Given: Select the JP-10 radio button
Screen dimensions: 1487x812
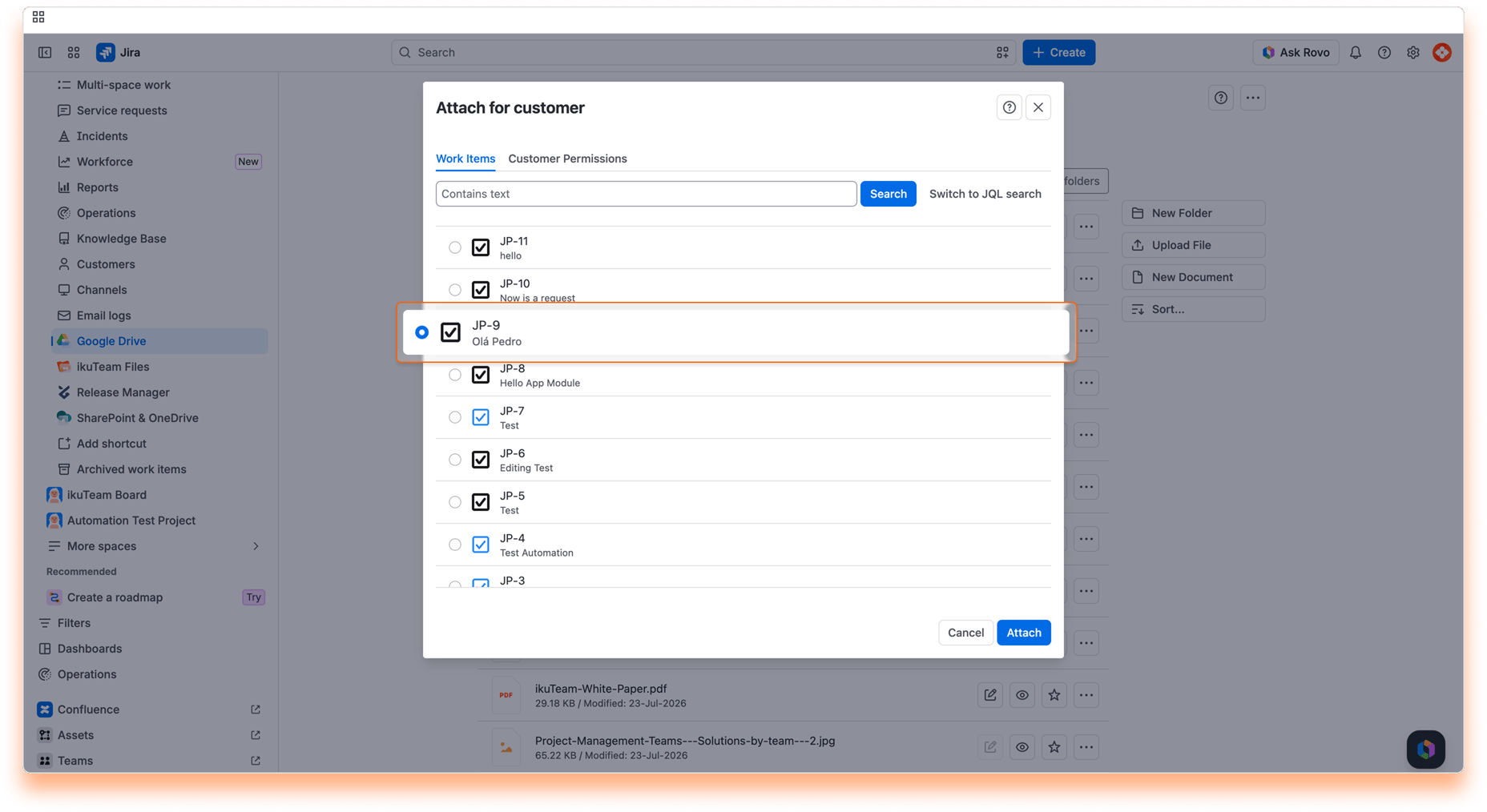Looking at the screenshot, I should (x=454, y=290).
